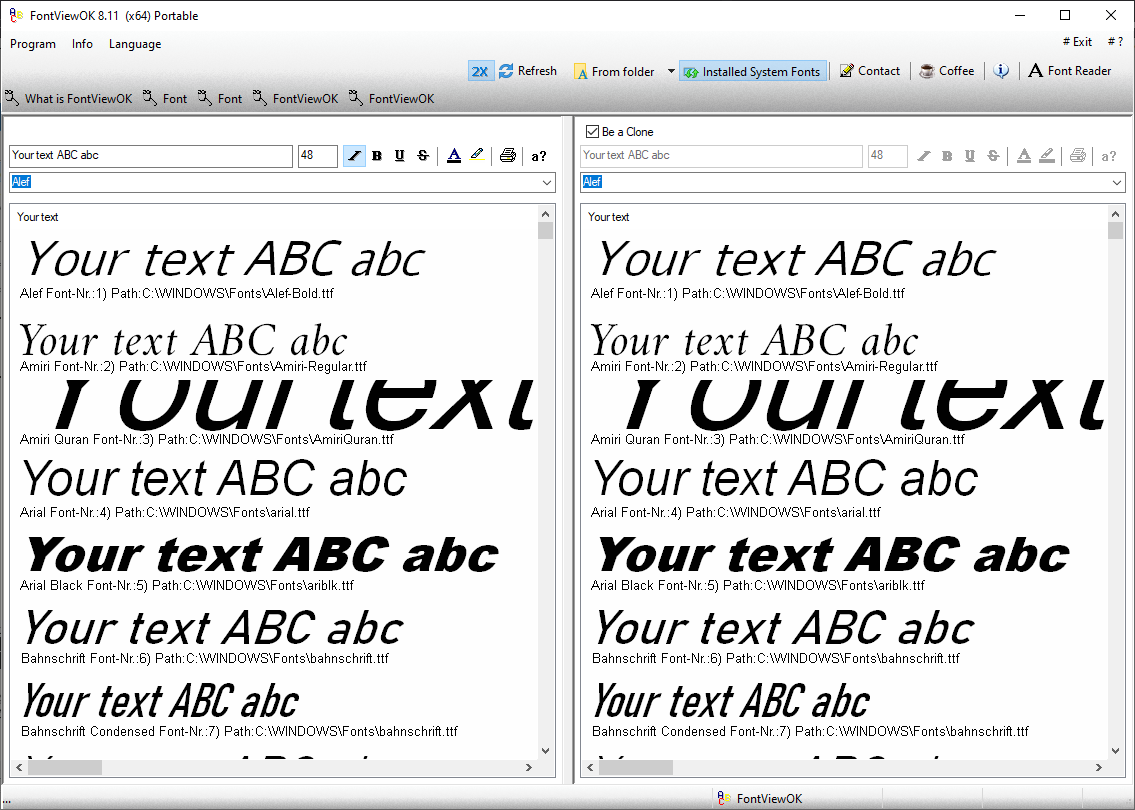1135x810 pixels.
Task: Select Installed System Fonts
Action: (753, 72)
